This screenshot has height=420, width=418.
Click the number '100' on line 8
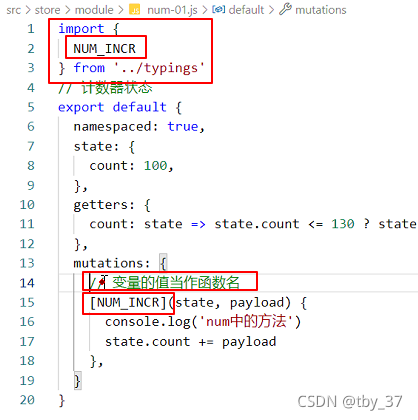155,166
